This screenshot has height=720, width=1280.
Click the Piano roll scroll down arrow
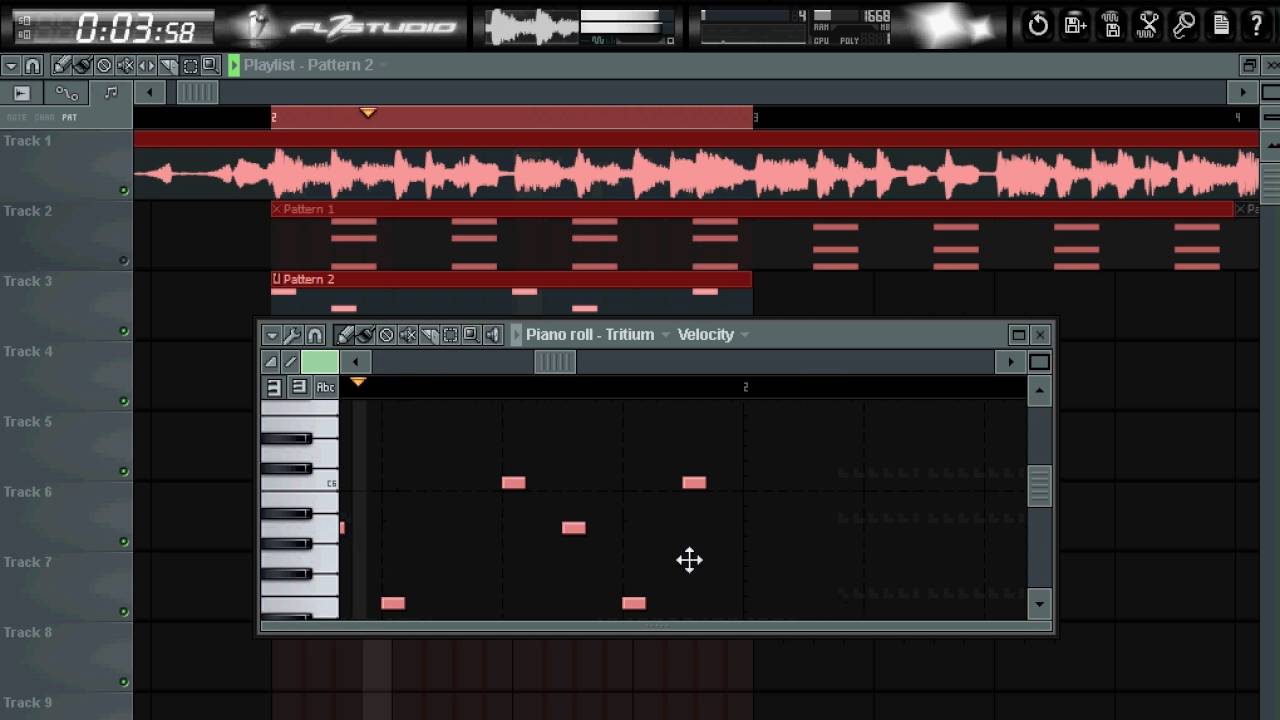[x=1039, y=603]
